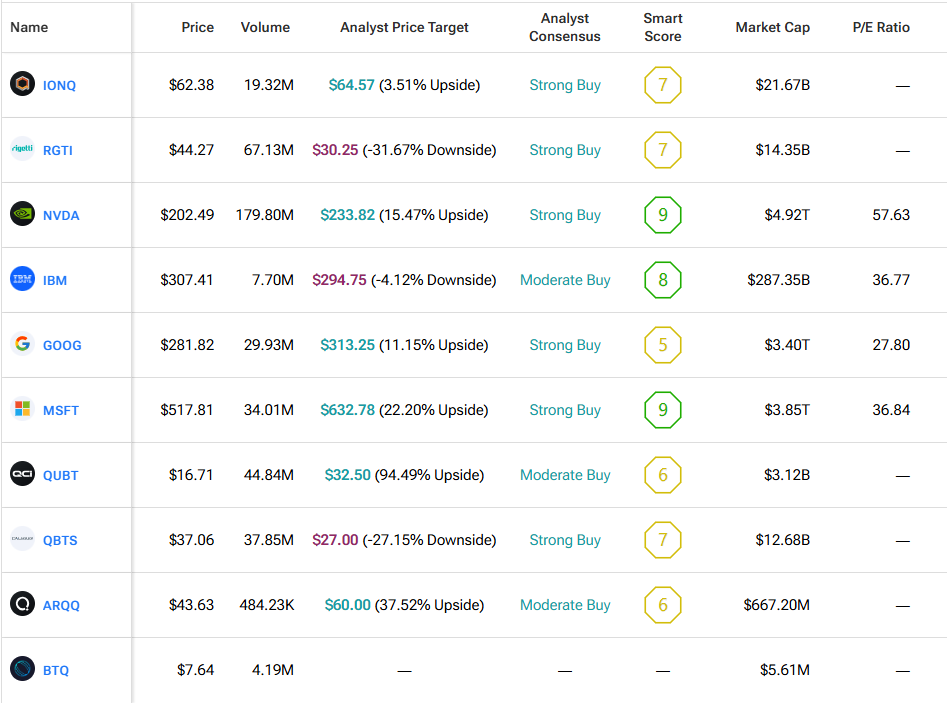Click the Rigetti logo icon

22,150
